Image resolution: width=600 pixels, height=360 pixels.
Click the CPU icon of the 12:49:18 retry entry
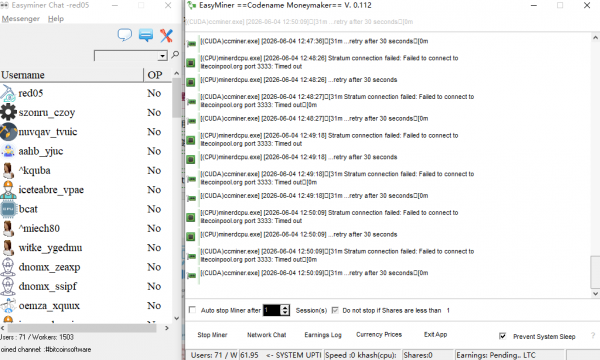191,159
